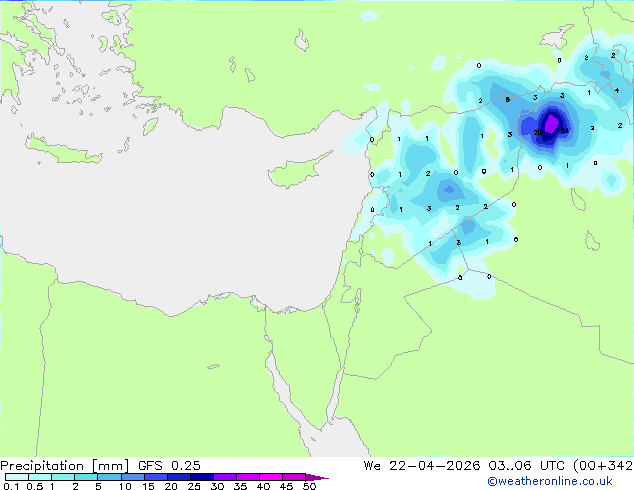Click the 20–25 mm dark blue swatch

[x=178, y=477]
